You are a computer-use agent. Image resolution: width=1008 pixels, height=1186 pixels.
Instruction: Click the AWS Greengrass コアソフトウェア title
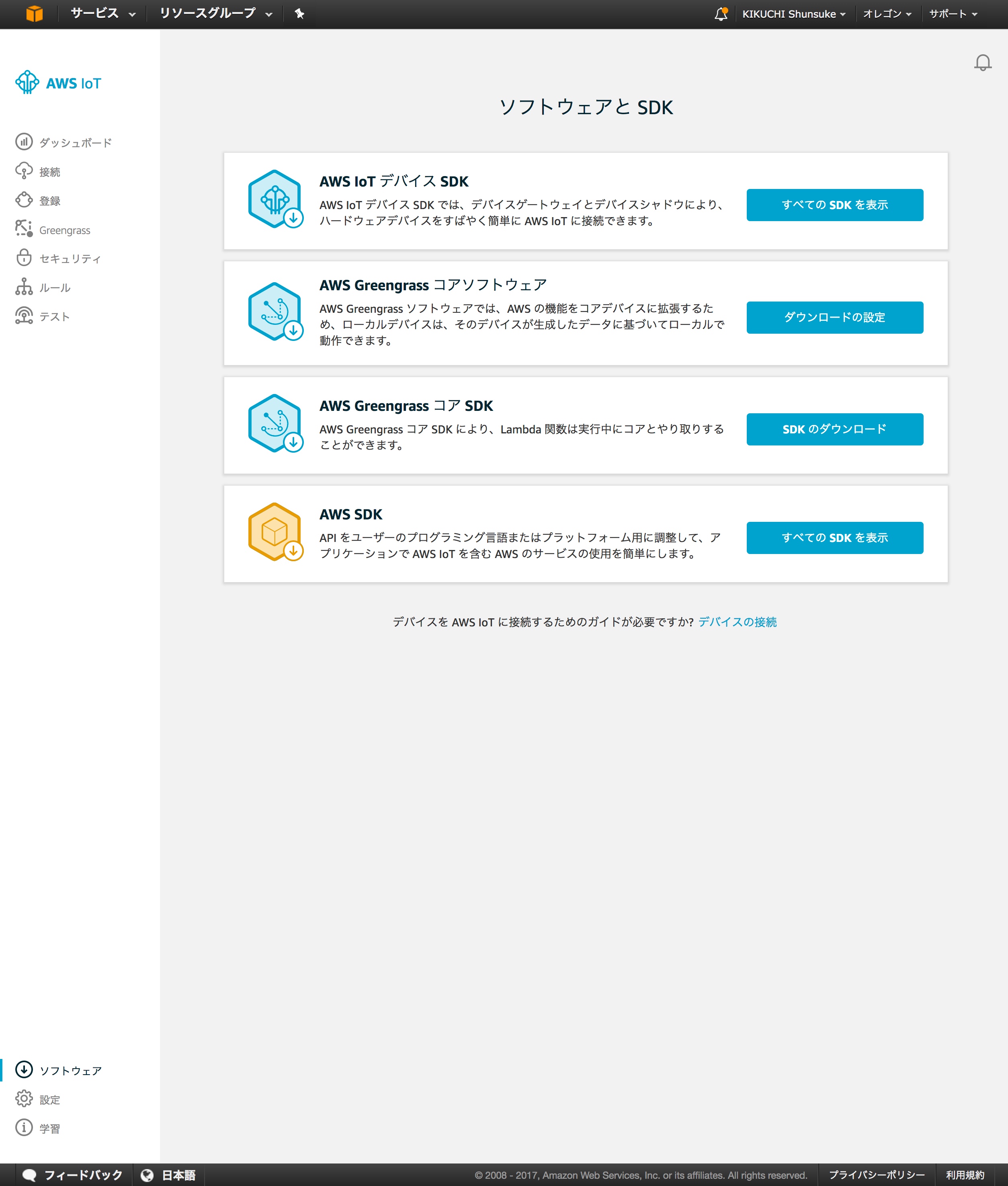pos(432,285)
